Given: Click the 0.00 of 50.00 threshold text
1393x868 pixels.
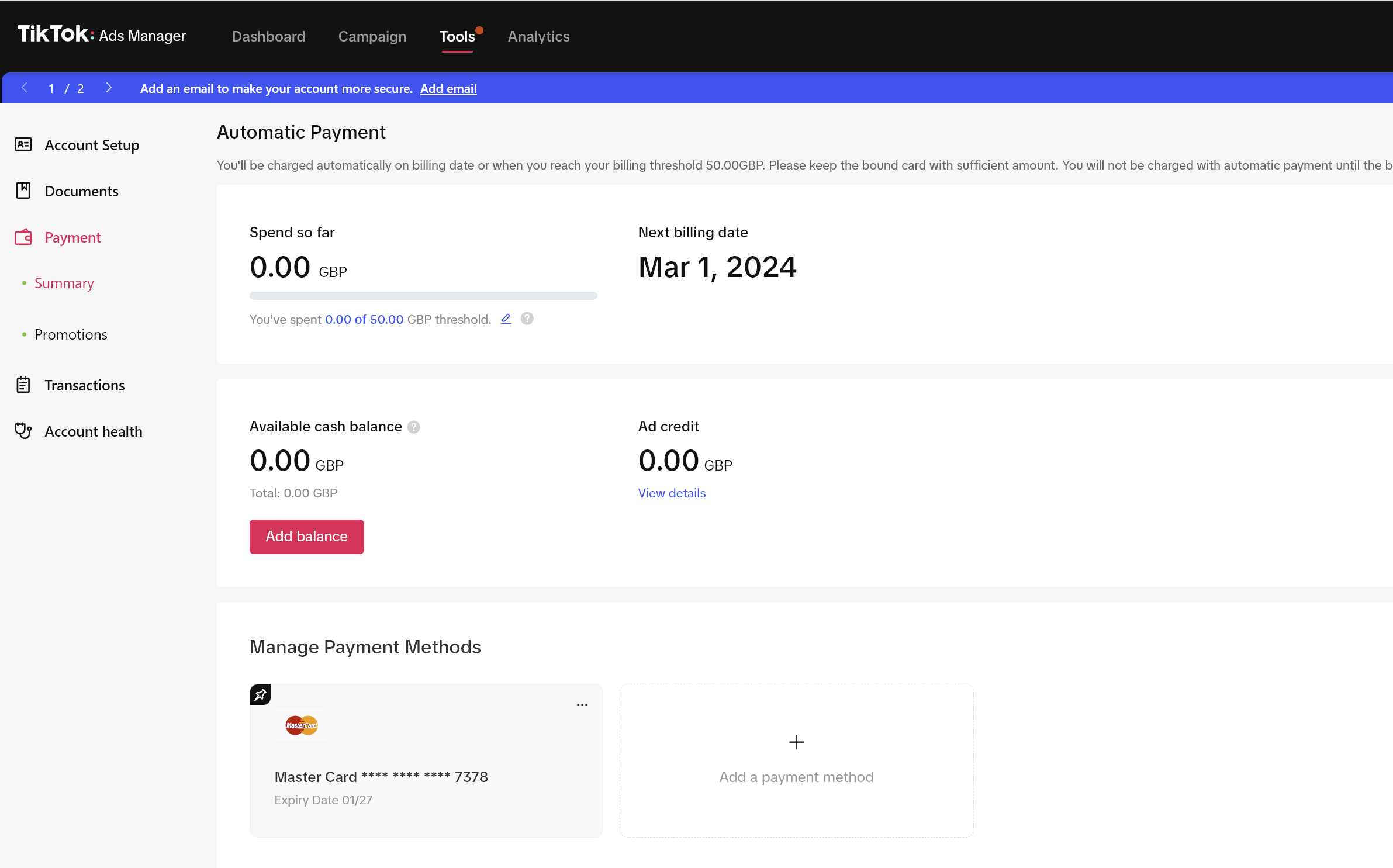Looking at the screenshot, I should coord(364,319).
